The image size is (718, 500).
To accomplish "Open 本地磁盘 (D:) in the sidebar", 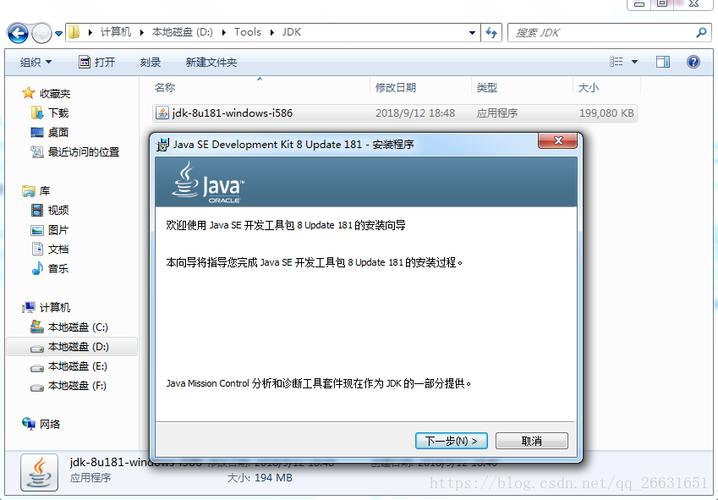I will coord(70,347).
